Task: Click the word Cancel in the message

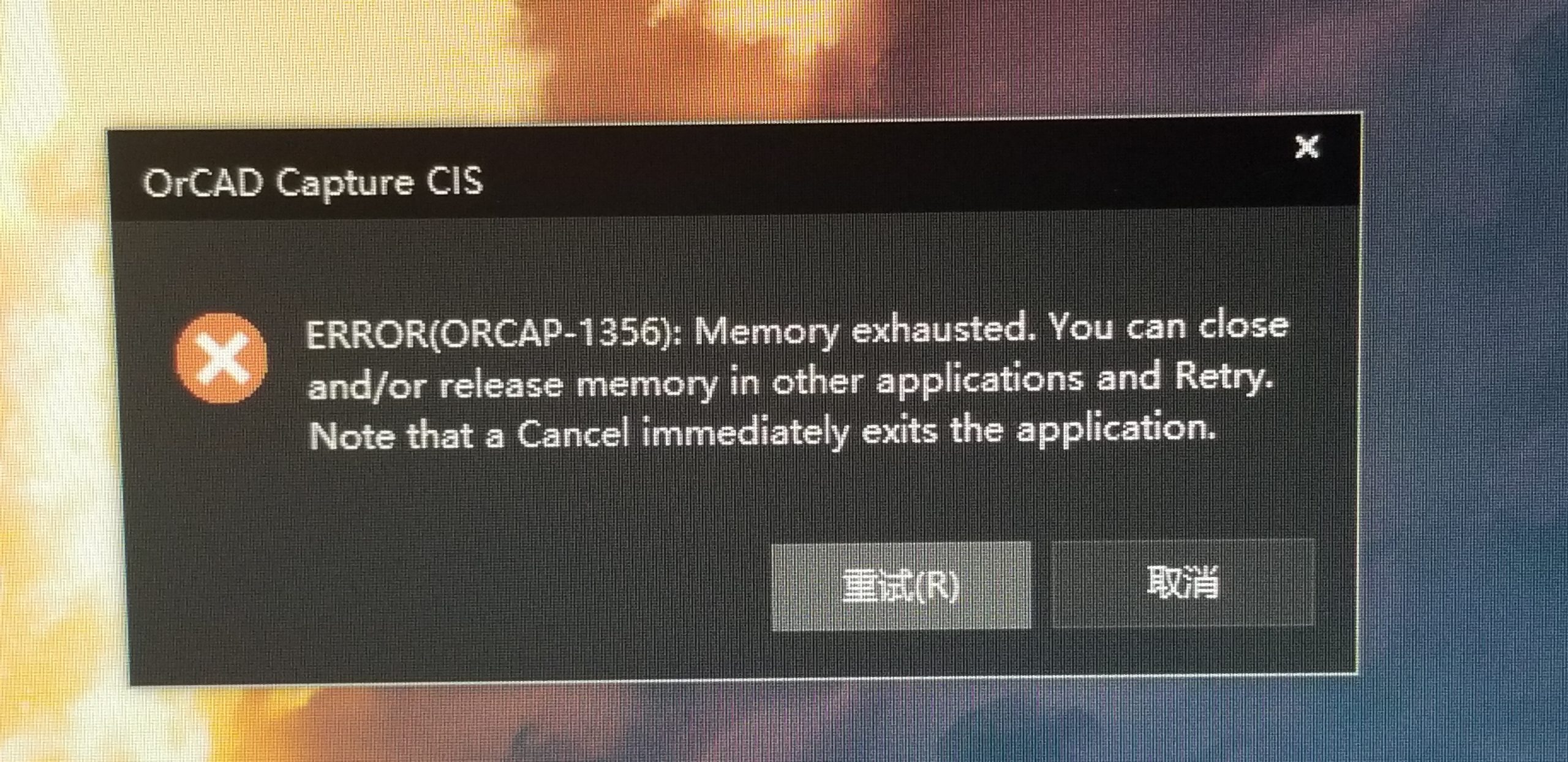Action: point(573,434)
